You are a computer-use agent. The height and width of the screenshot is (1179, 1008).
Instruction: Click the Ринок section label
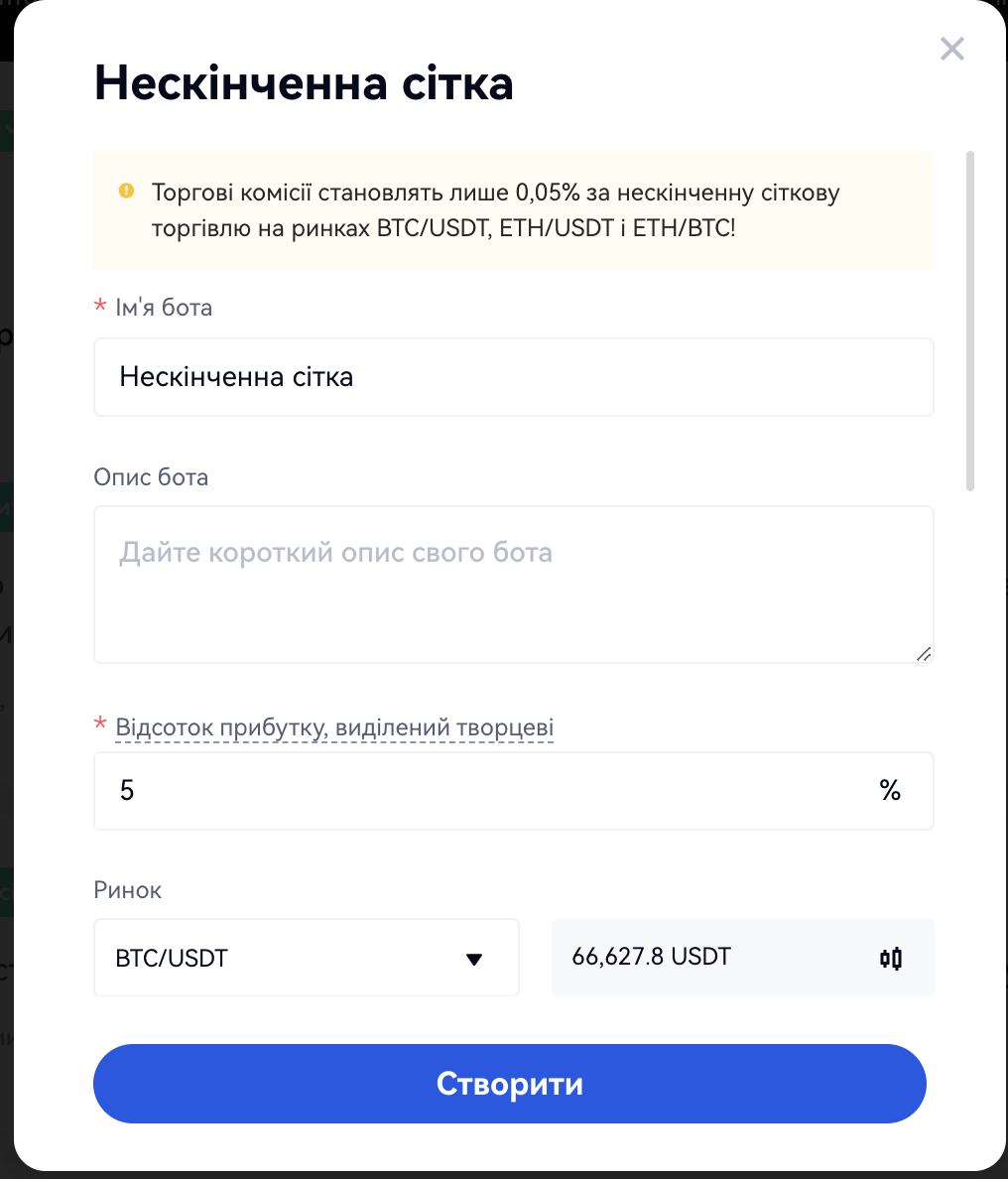click(128, 890)
